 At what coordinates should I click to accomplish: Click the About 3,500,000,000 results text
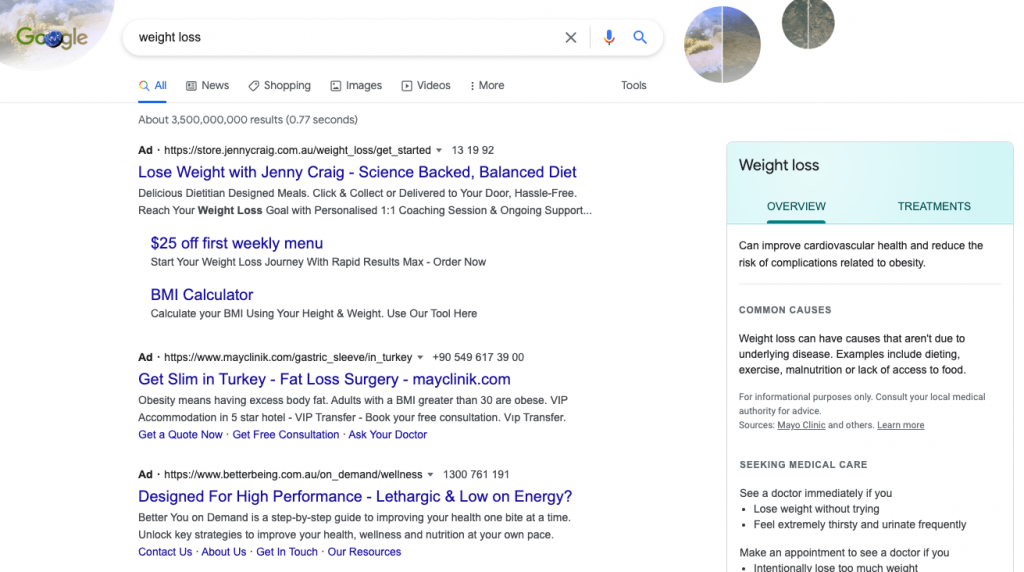[248, 119]
